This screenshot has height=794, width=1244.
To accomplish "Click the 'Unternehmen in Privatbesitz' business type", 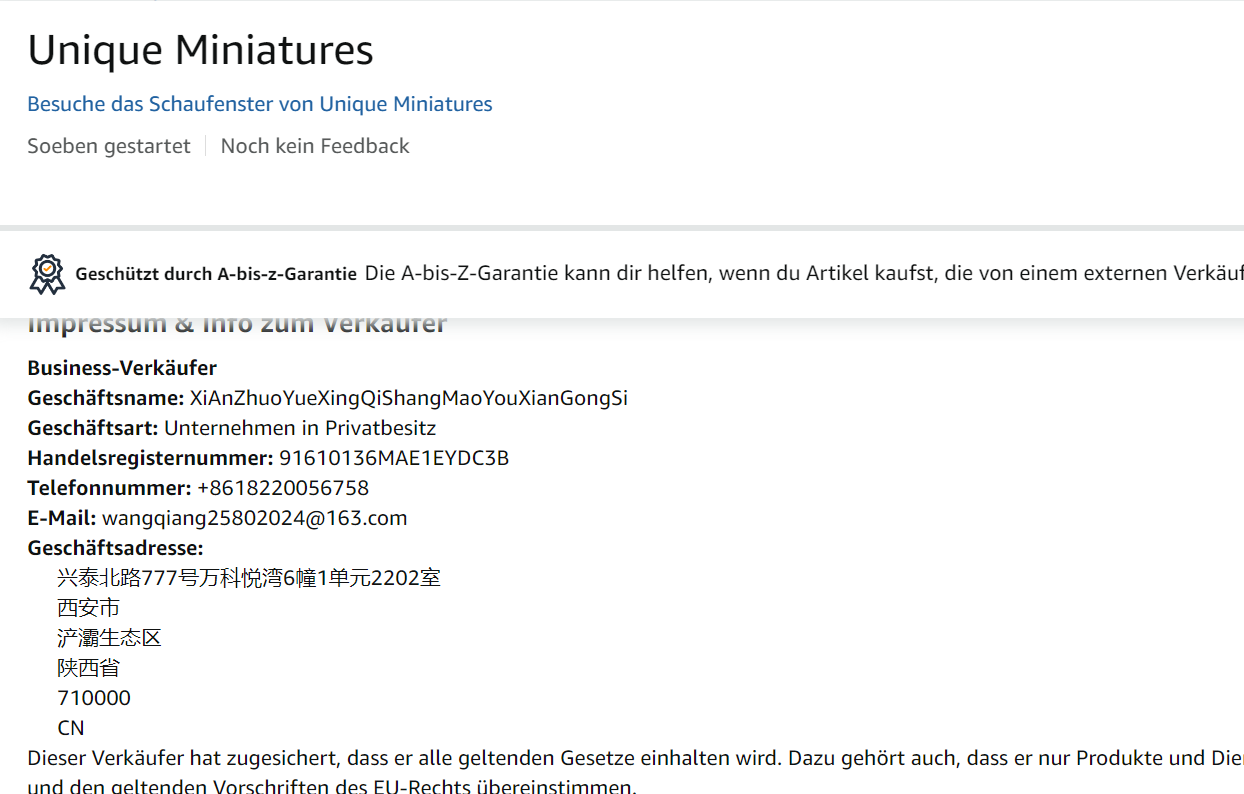I will point(300,428).
